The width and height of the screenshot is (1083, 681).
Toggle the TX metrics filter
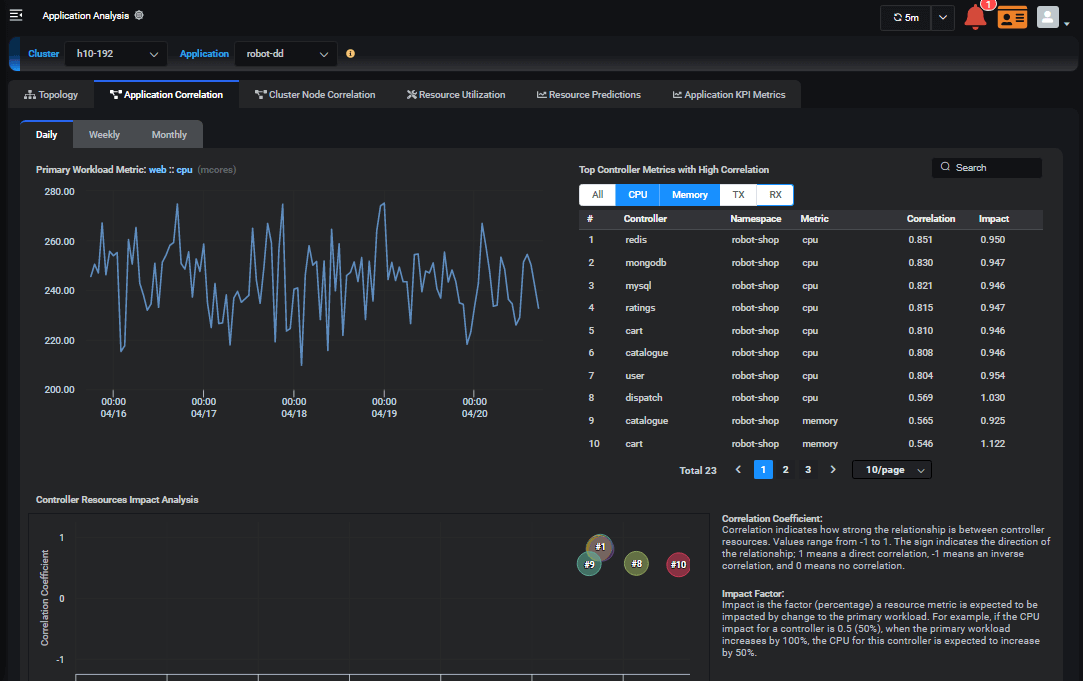tap(738, 195)
